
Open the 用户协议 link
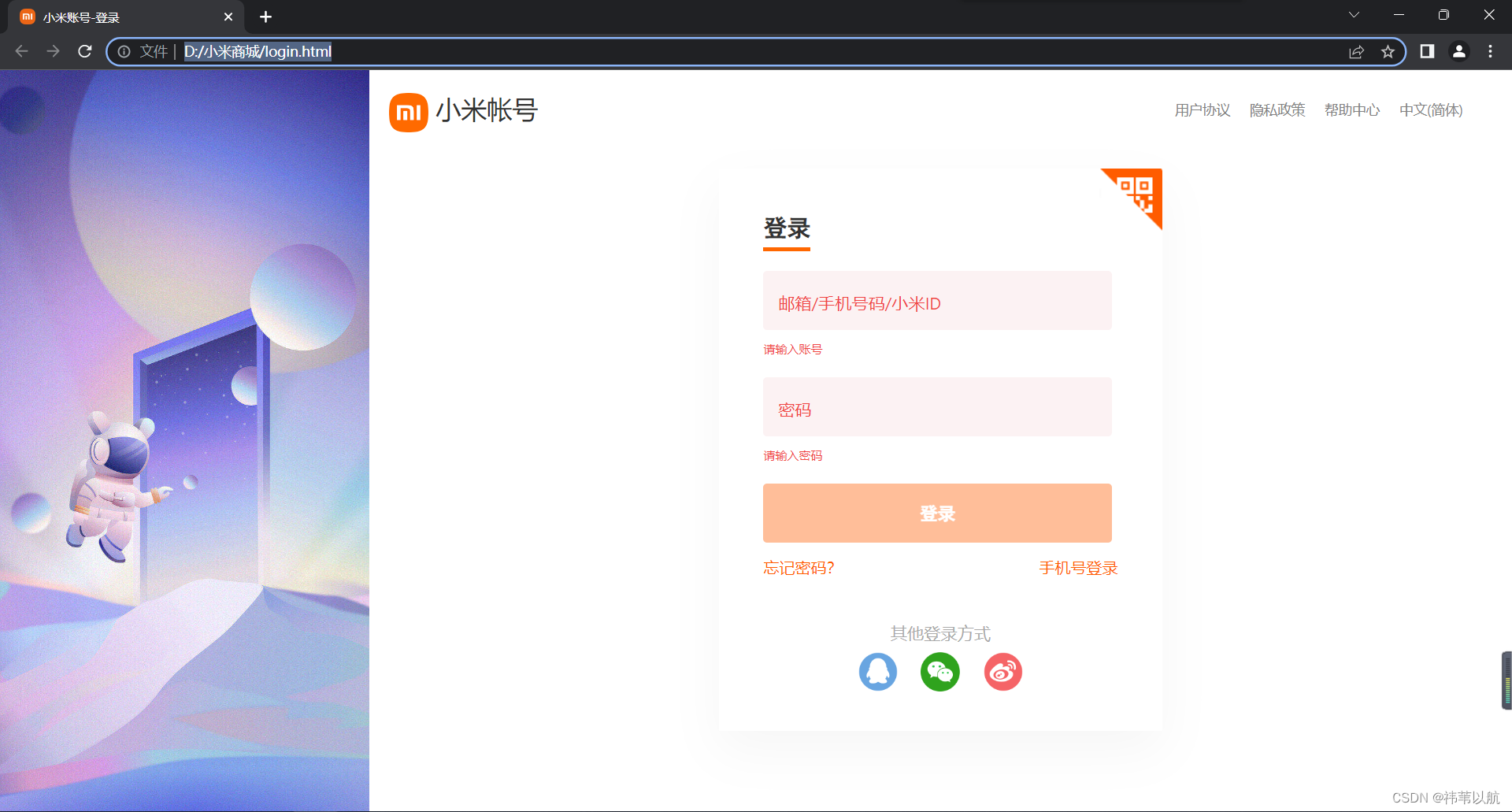pyautogui.click(x=1203, y=110)
